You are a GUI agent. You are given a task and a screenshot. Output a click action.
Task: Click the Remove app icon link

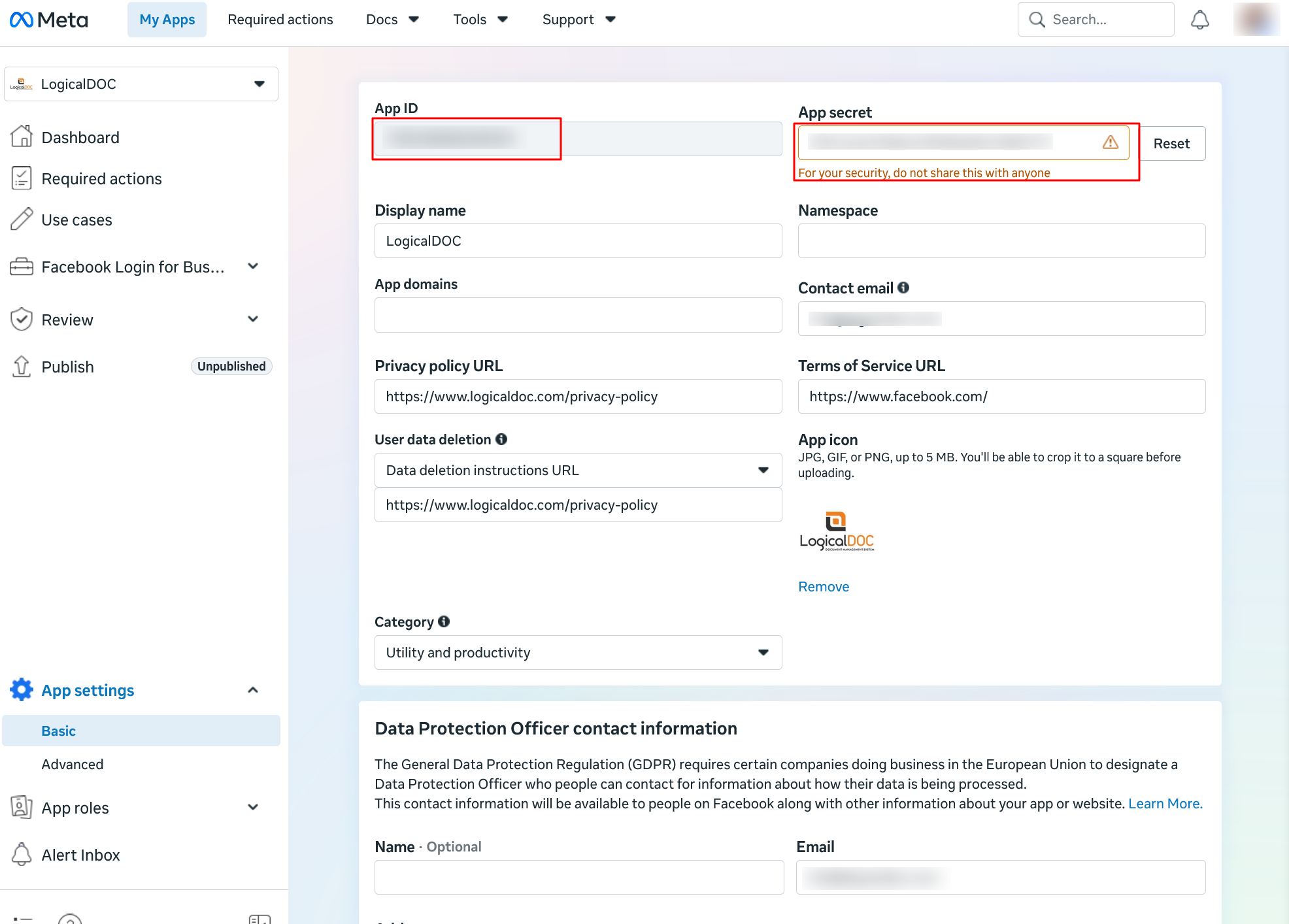[824, 586]
